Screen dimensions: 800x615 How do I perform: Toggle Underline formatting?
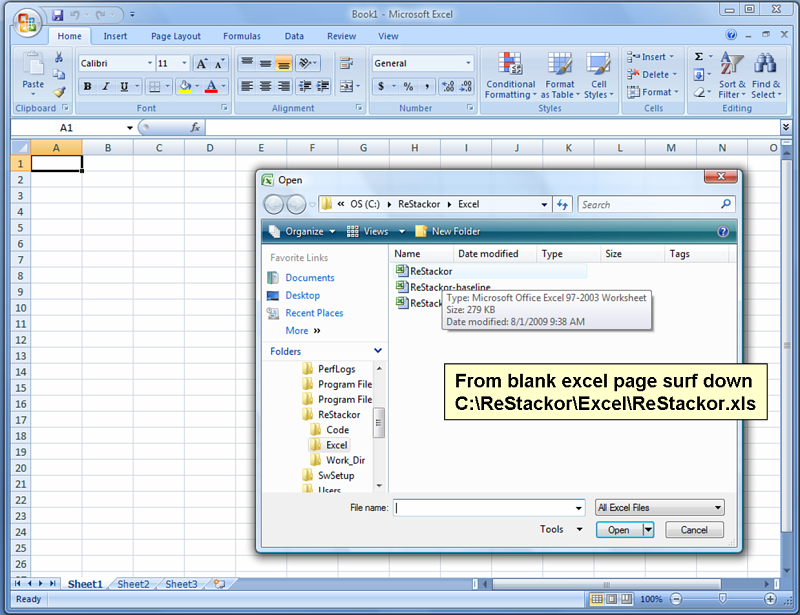click(124, 86)
